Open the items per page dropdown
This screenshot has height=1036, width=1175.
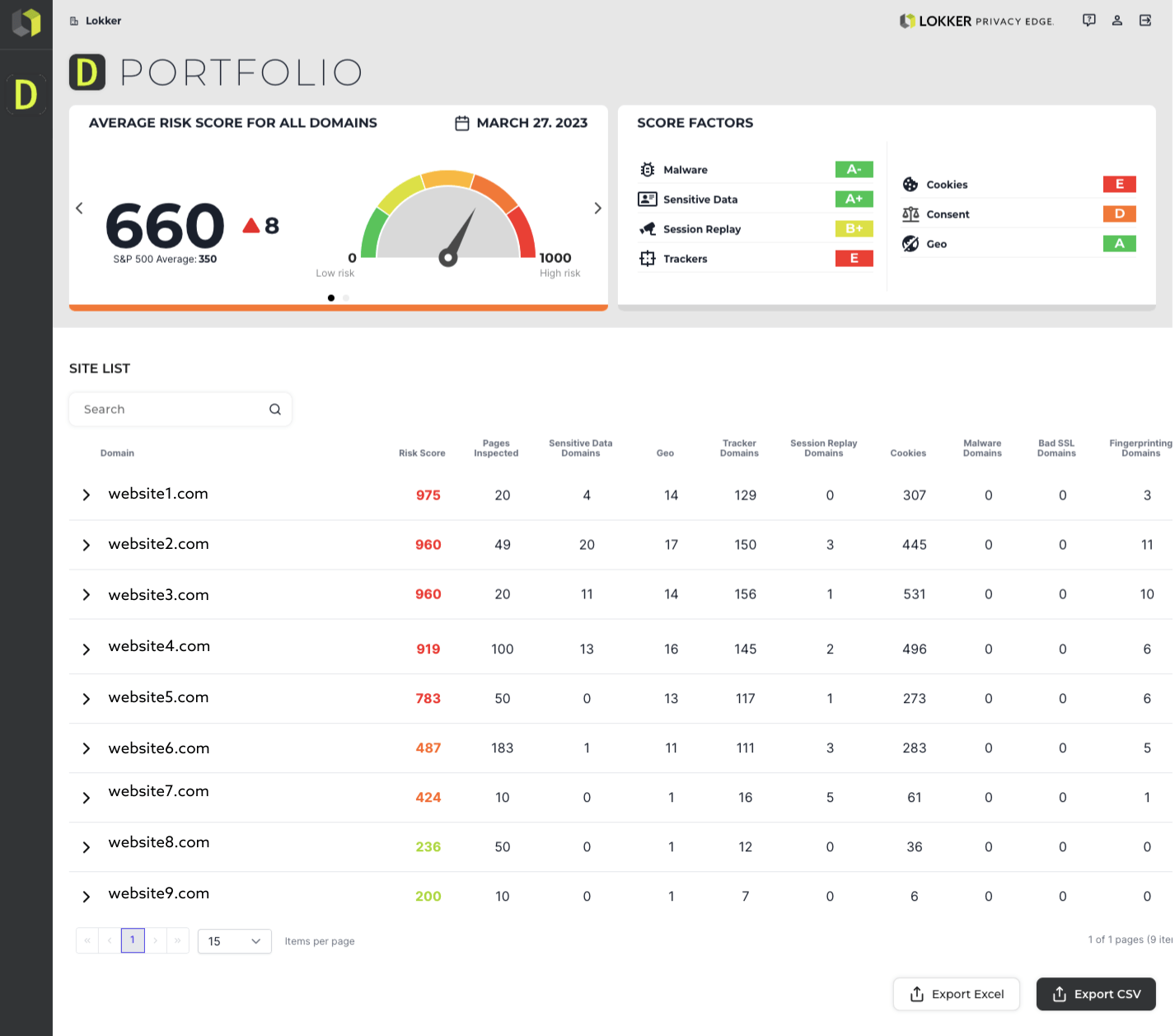pyautogui.click(x=234, y=940)
